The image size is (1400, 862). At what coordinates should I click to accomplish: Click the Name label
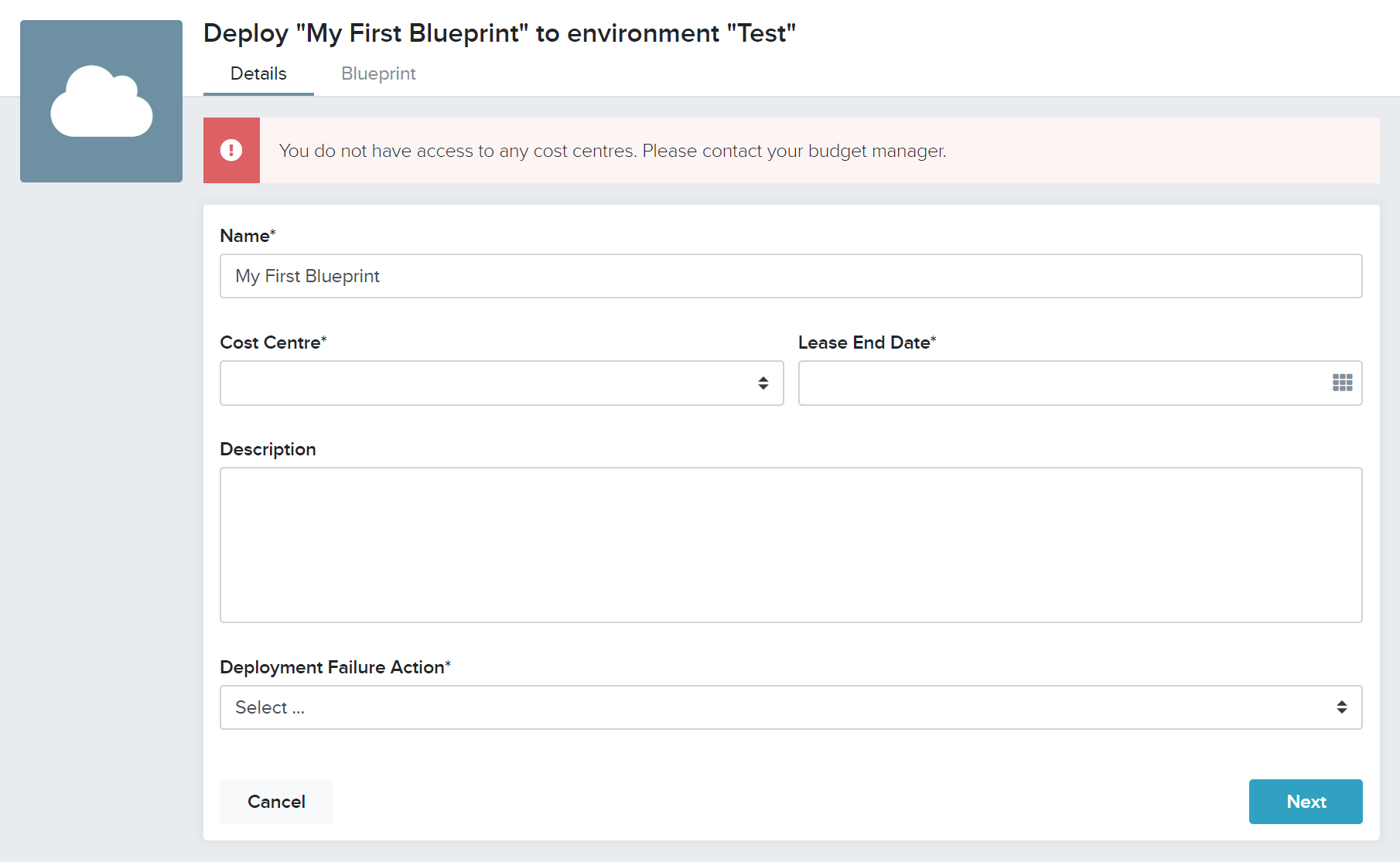[x=248, y=236]
